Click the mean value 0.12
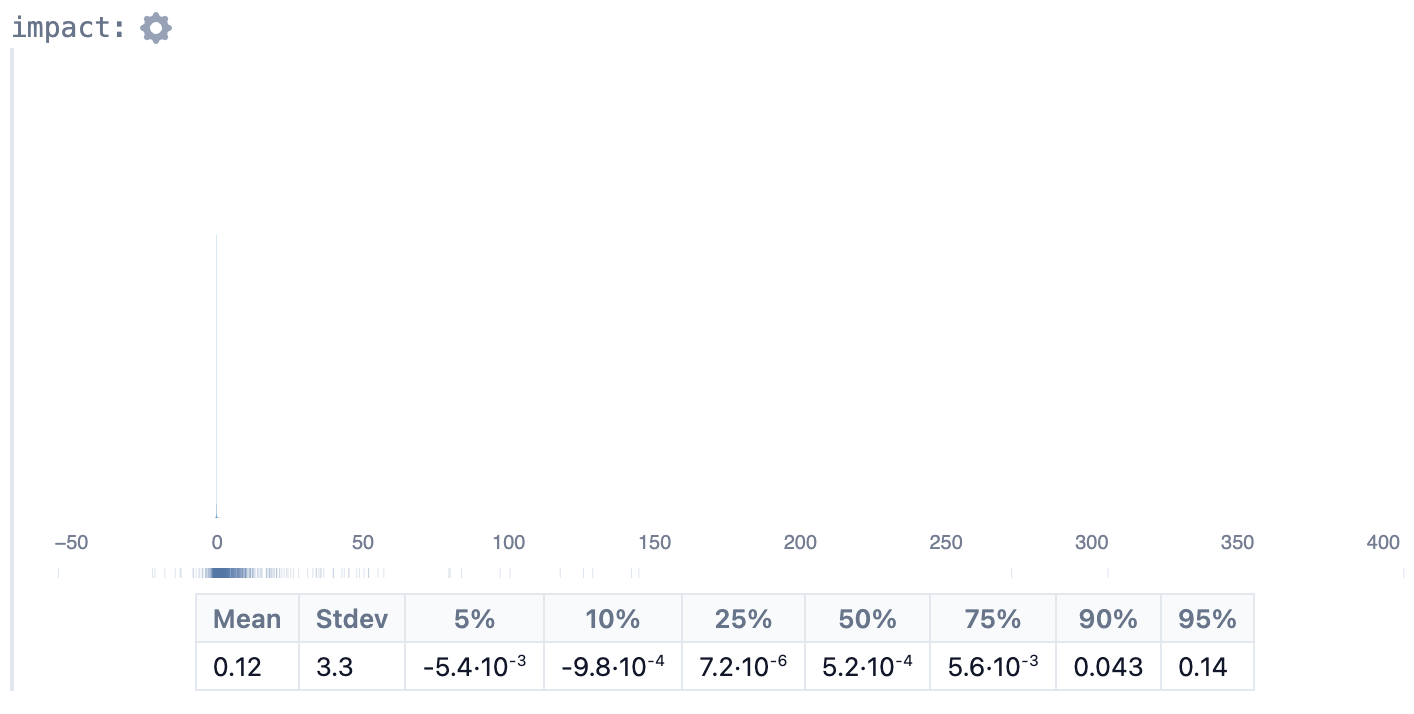The width and height of the screenshot is (1414, 714). tap(238, 666)
